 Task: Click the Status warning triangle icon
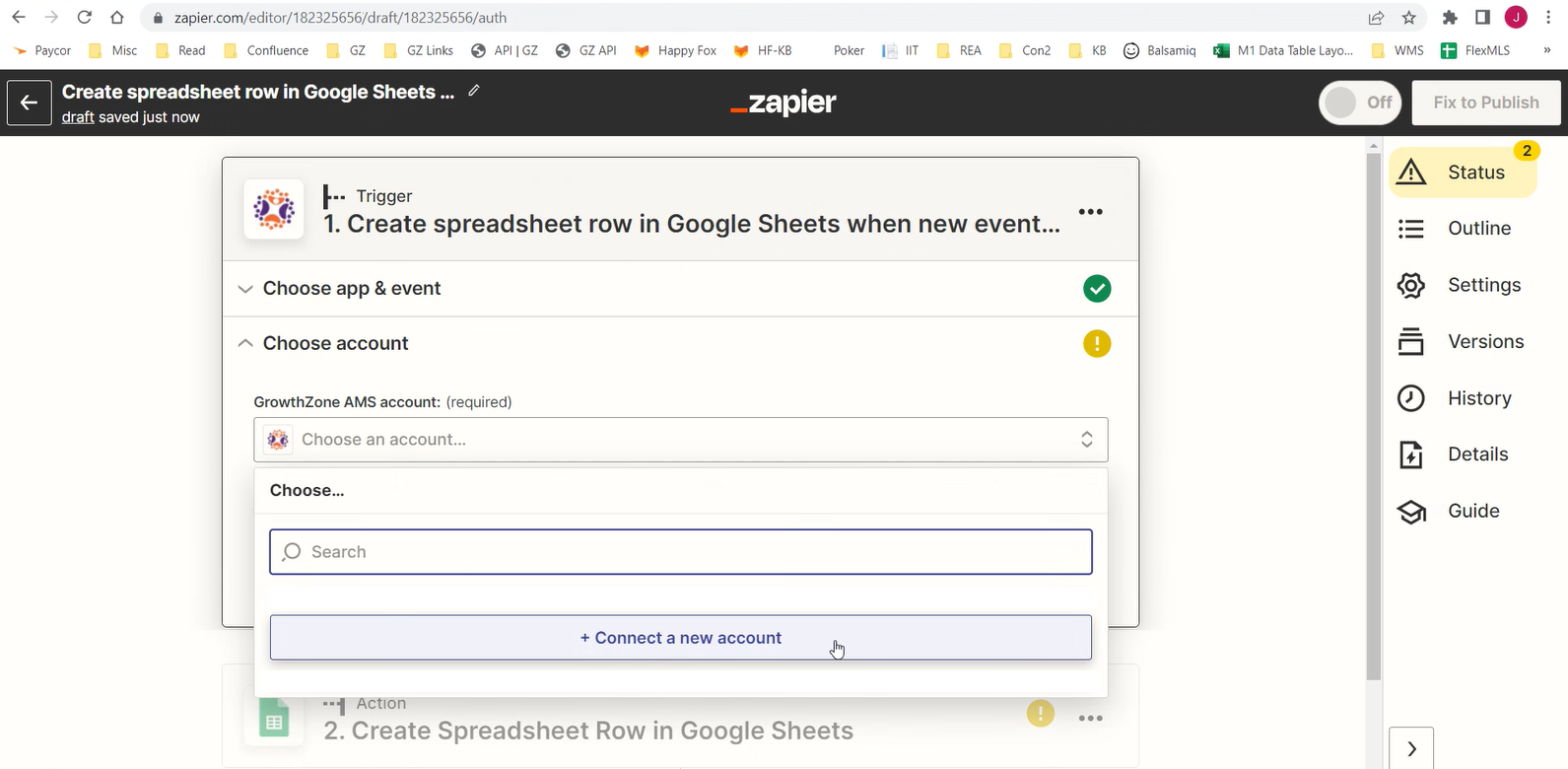click(1411, 173)
